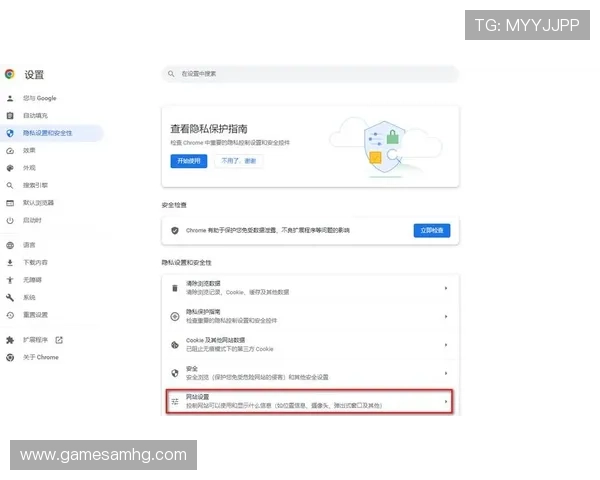Open 扩展程序 puzzle piece icon
This screenshot has height=480, width=600.
click(x=10, y=340)
